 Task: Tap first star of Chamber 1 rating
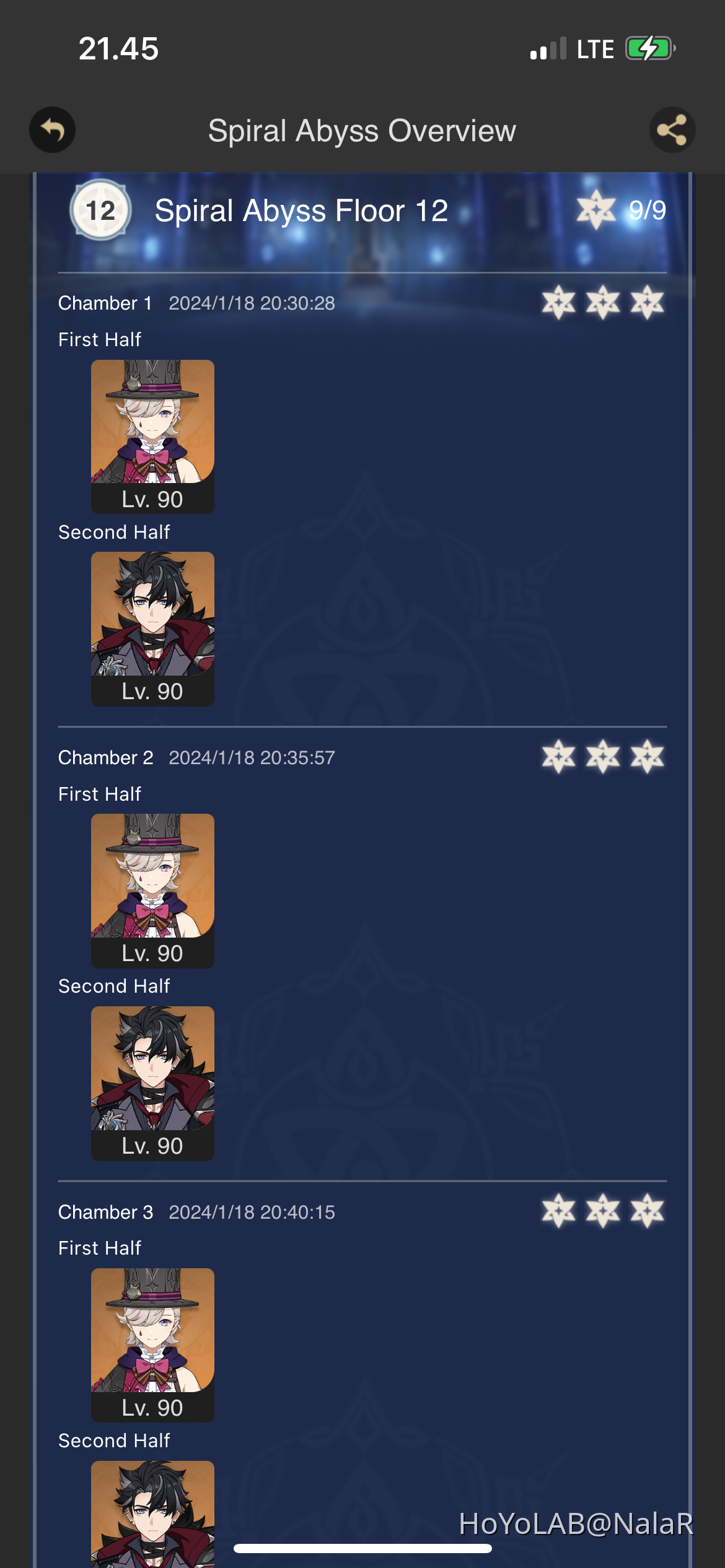559,303
